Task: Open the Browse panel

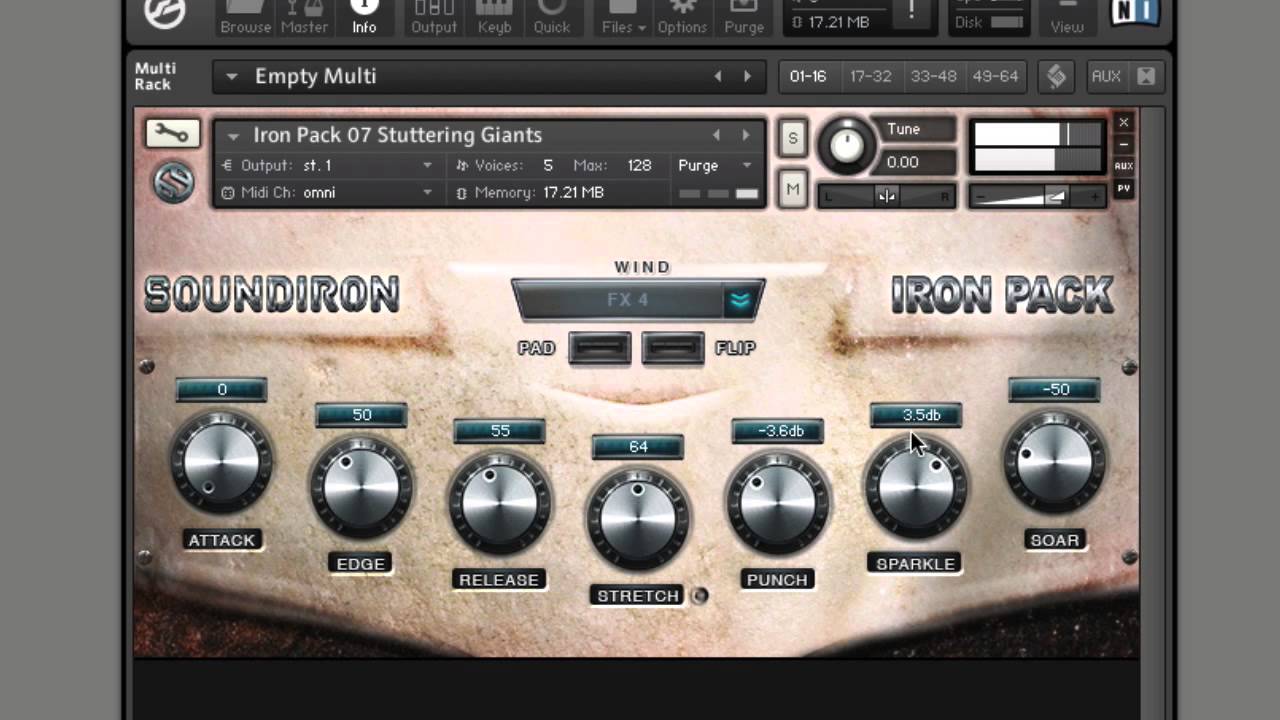Action: click(x=245, y=18)
